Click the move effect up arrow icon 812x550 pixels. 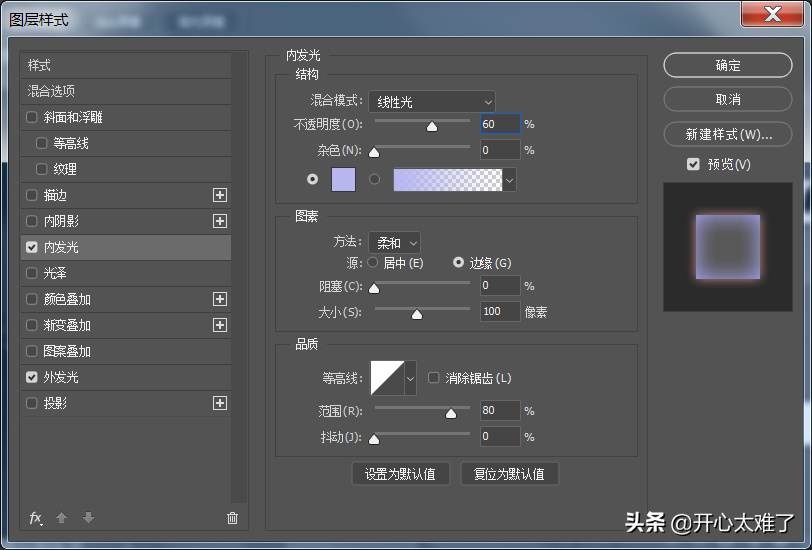click(62, 517)
